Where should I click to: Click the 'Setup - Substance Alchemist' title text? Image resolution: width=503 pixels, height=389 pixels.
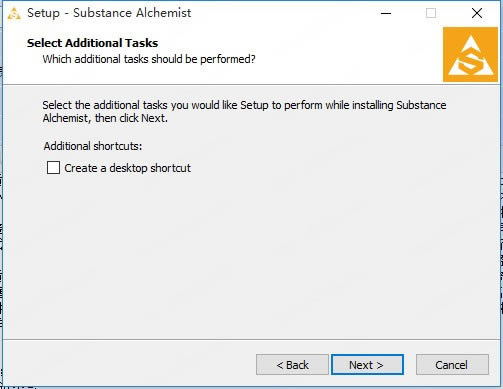click(109, 13)
